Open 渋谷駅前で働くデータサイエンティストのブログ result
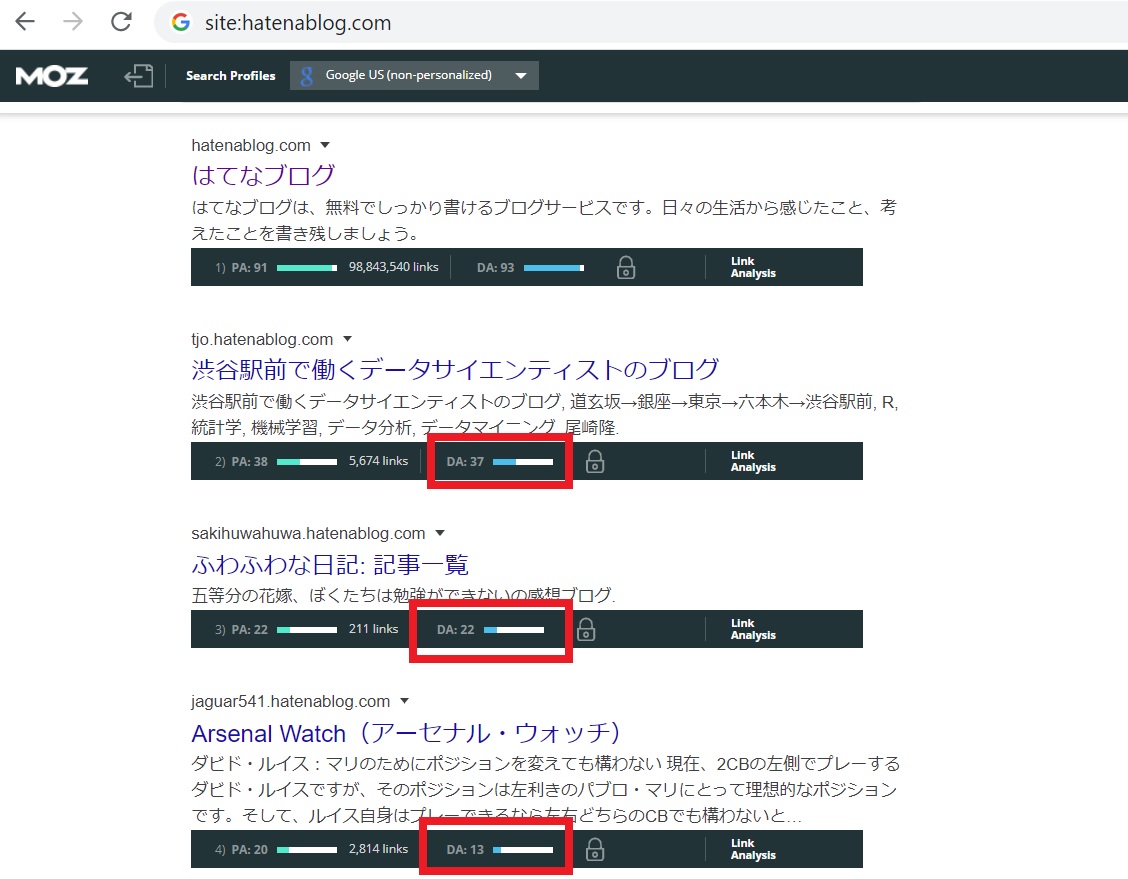This screenshot has width=1128, height=879. tap(455, 369)
